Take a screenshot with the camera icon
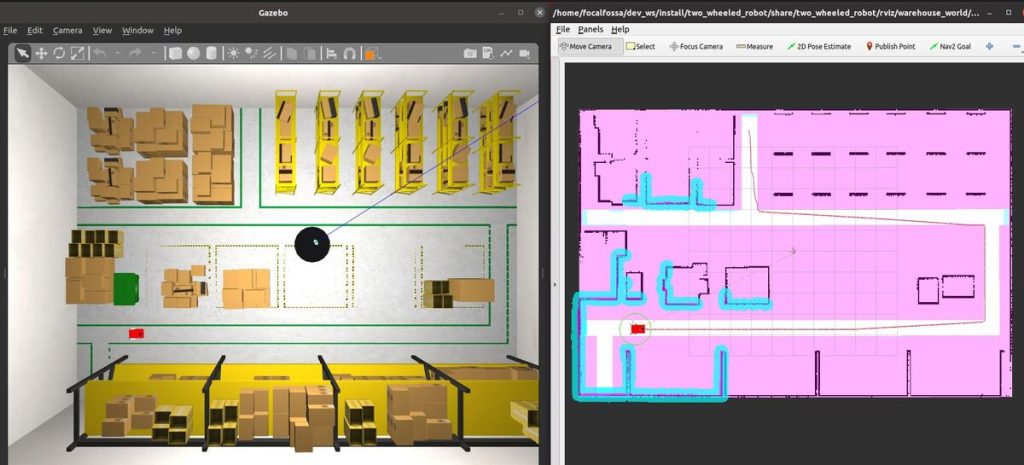Screen dimensions: 1024x465 (470, 53)
